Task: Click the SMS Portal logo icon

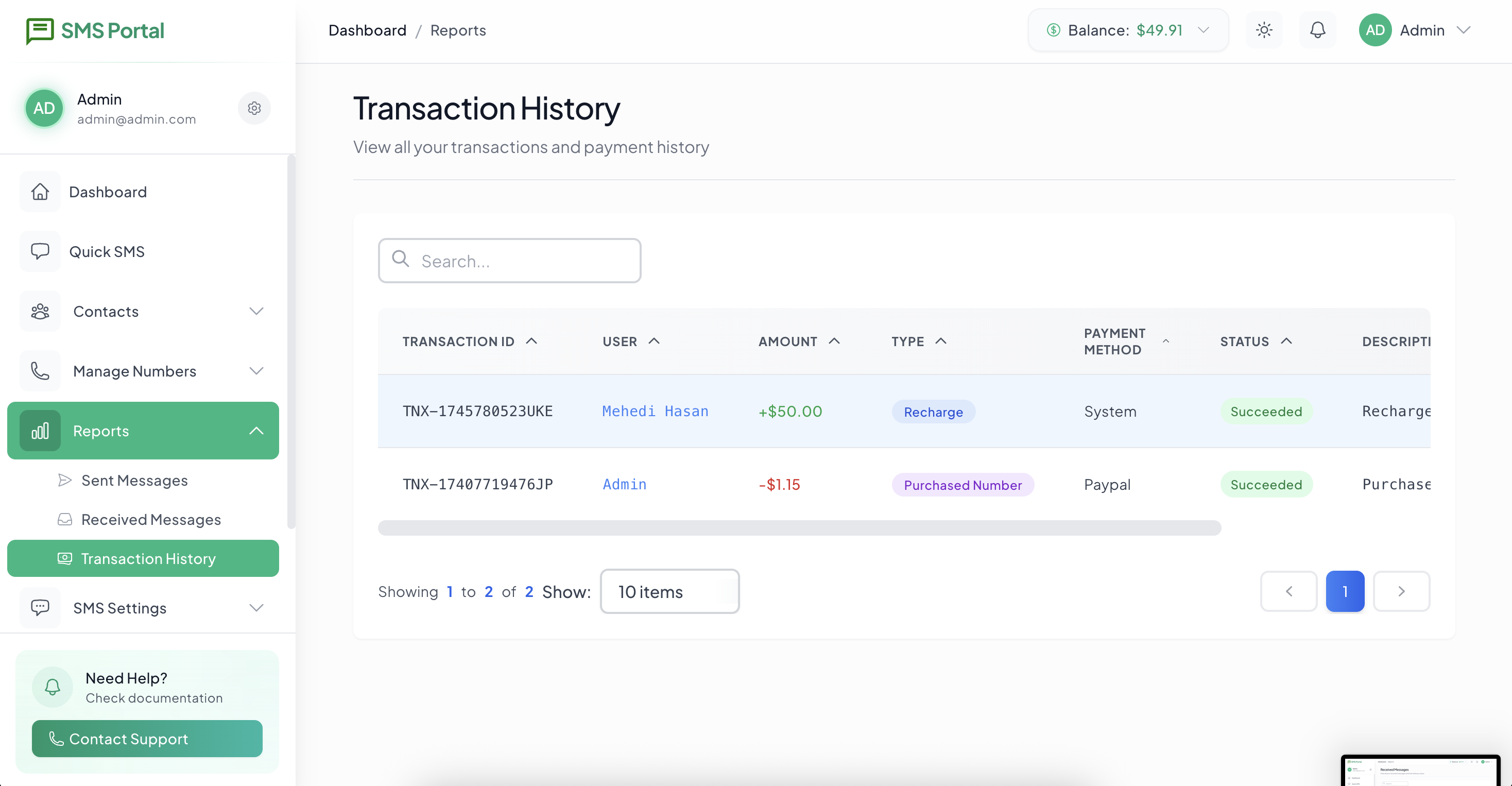Action: click(x=39, y=30)
